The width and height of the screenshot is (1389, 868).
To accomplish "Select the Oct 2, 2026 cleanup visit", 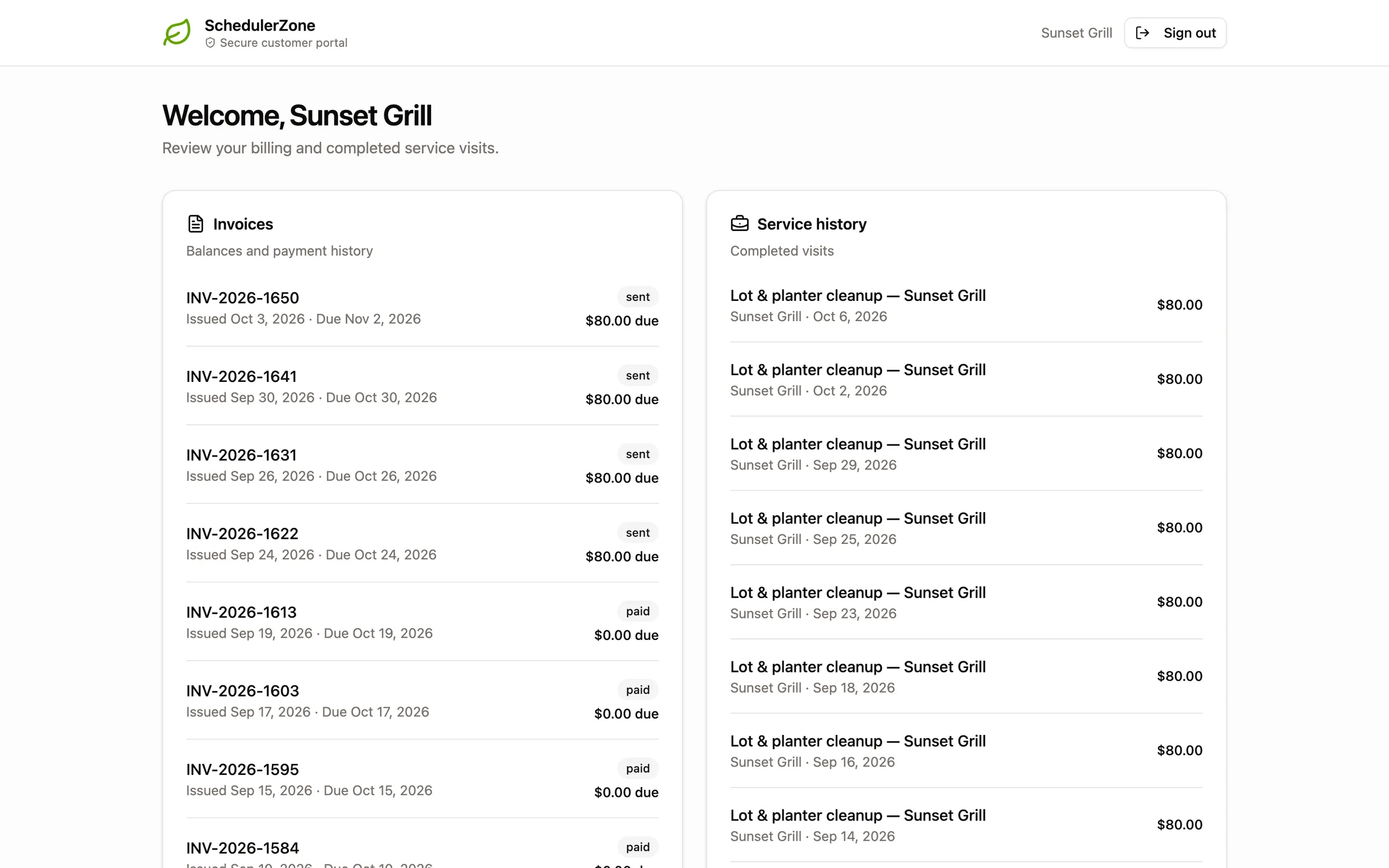I will pos(967,379).
